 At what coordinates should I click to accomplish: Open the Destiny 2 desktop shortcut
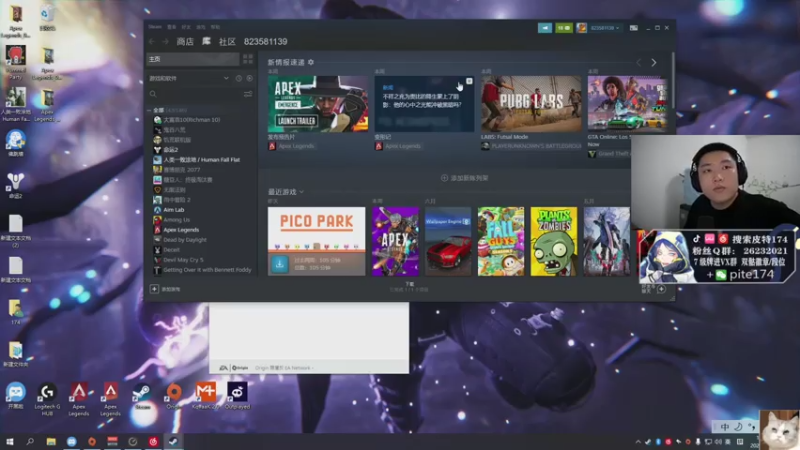[x=15, y=185]
